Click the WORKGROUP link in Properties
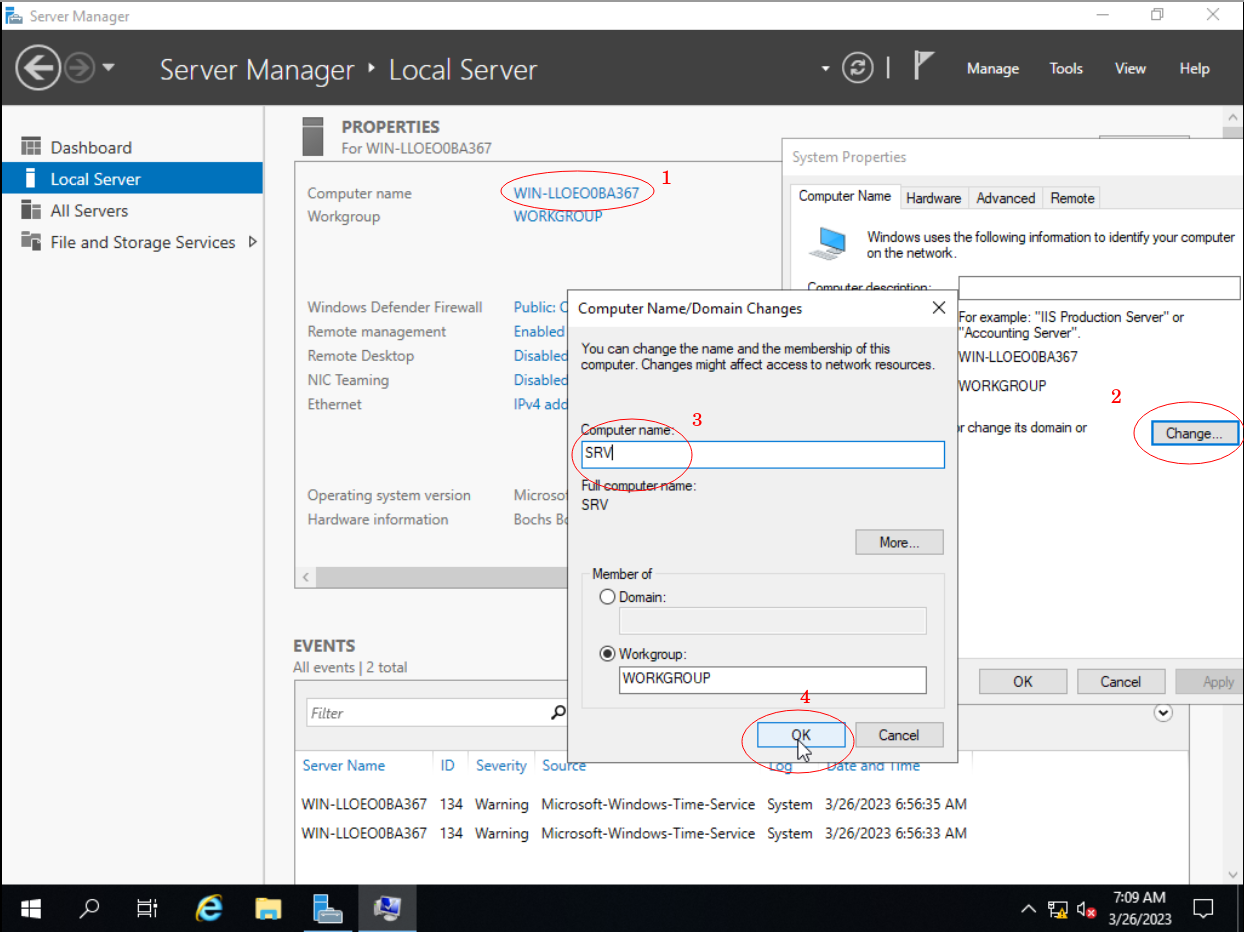Screen dimensions: 1244x932 [558, 216]
